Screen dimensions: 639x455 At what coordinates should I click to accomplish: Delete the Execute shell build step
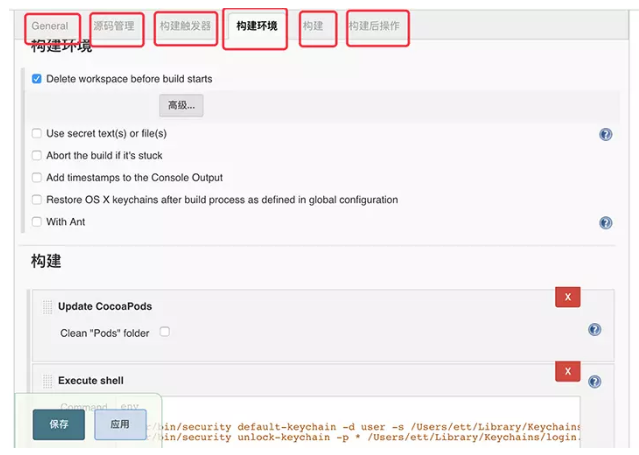pos(568,371)
